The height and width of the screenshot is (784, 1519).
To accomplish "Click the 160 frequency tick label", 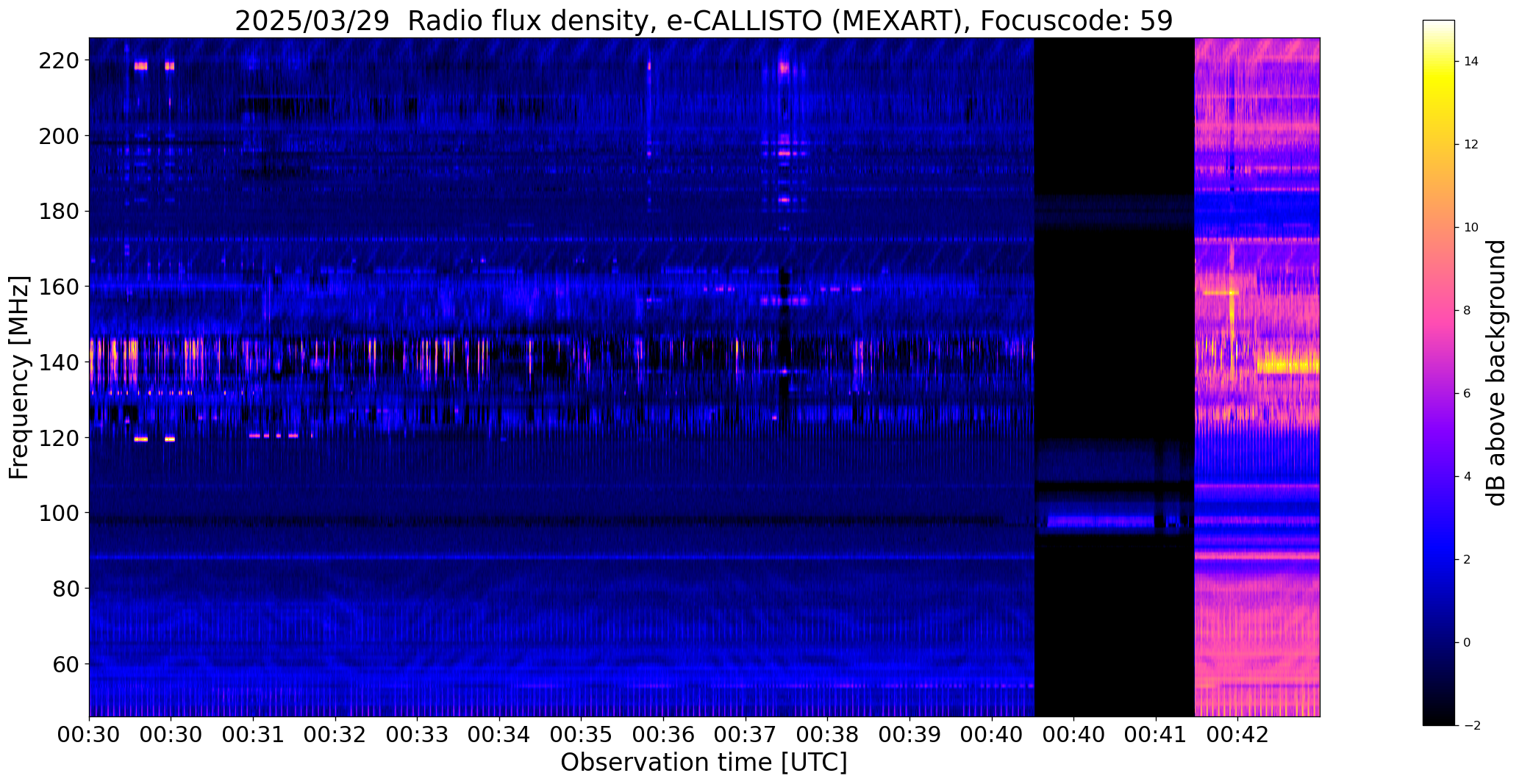I will pyautogui.click(x=60, y=287).
